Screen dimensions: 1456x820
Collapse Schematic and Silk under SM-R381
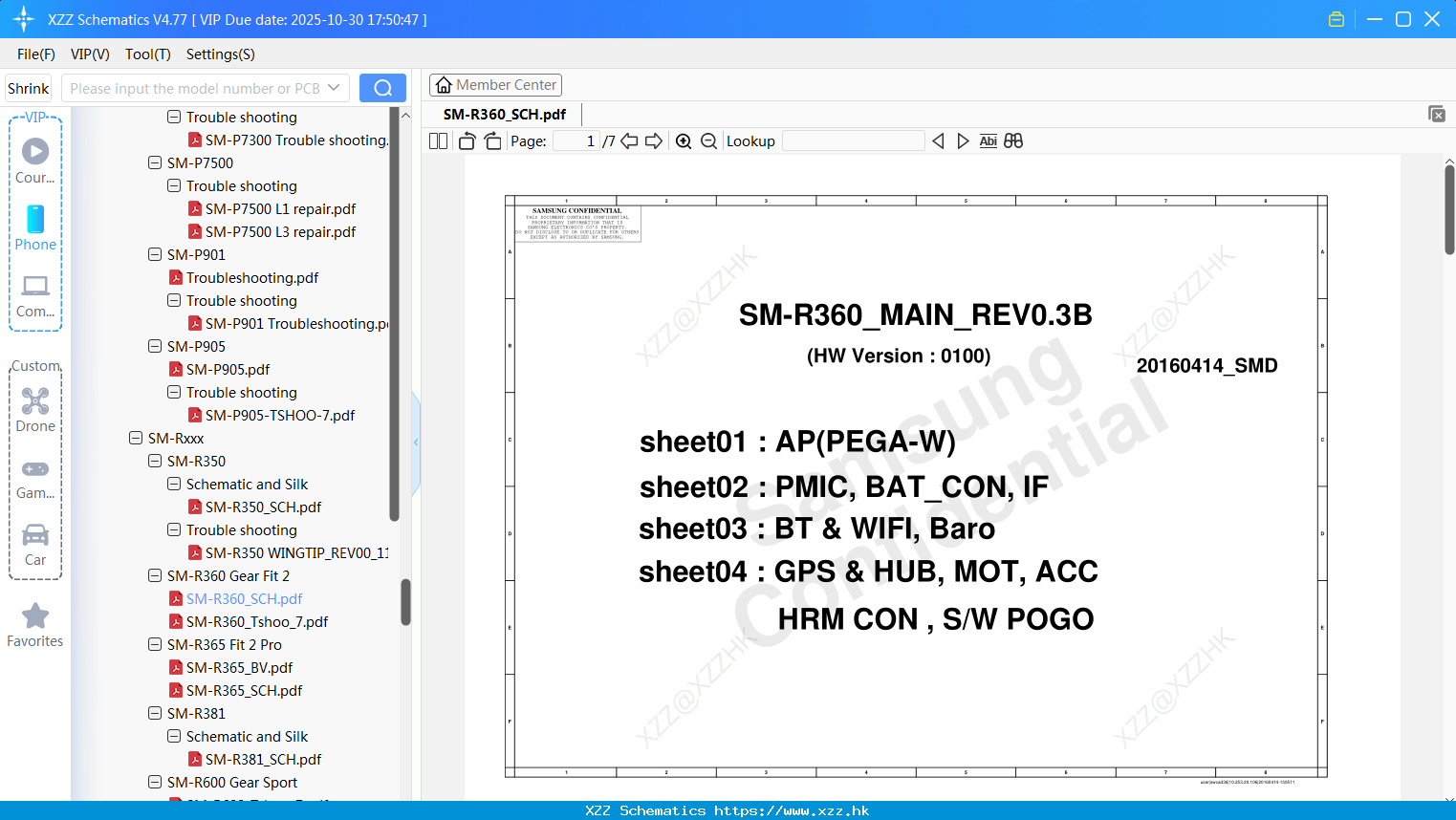pos(174,736)
